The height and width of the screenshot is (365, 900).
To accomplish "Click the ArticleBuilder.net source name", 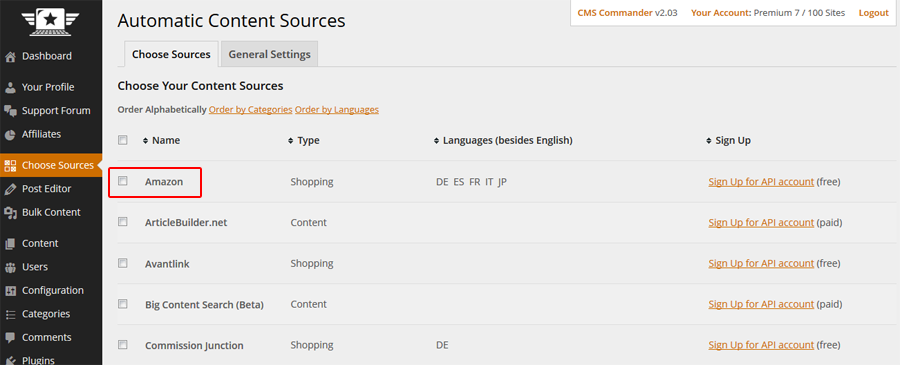I will [186, 223].
